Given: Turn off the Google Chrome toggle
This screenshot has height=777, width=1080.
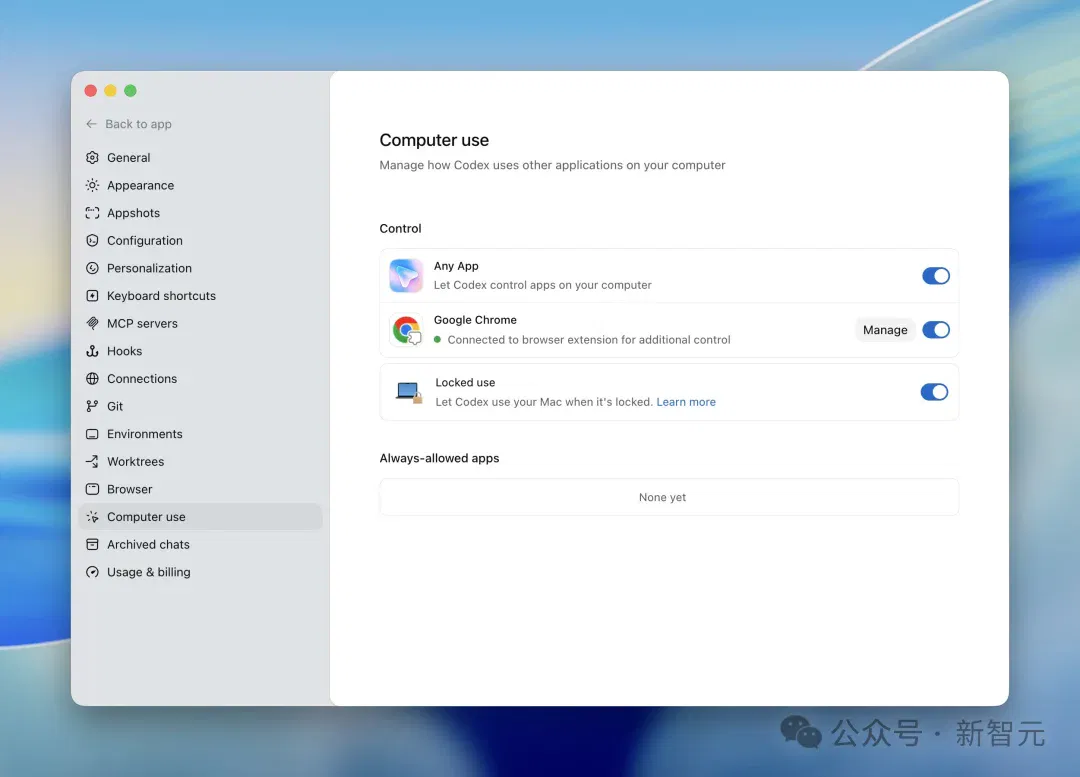Looking at the screenshot, I should coord(935,330).
